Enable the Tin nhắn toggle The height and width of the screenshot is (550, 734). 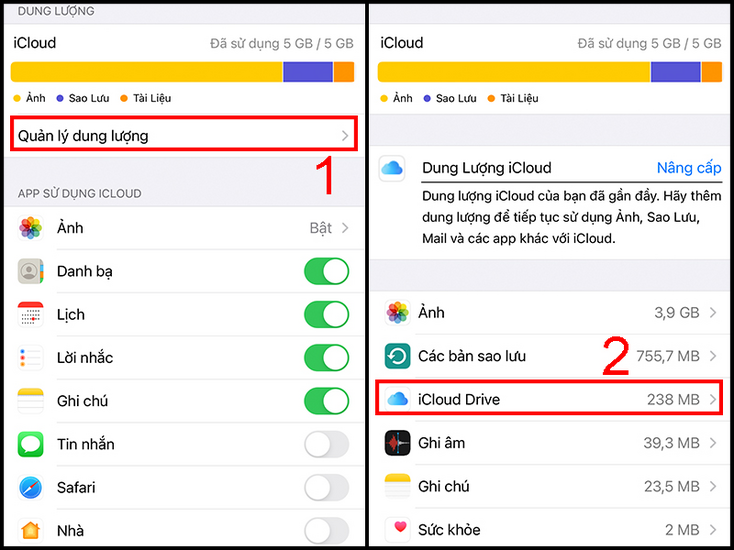[x=327, y=444]
